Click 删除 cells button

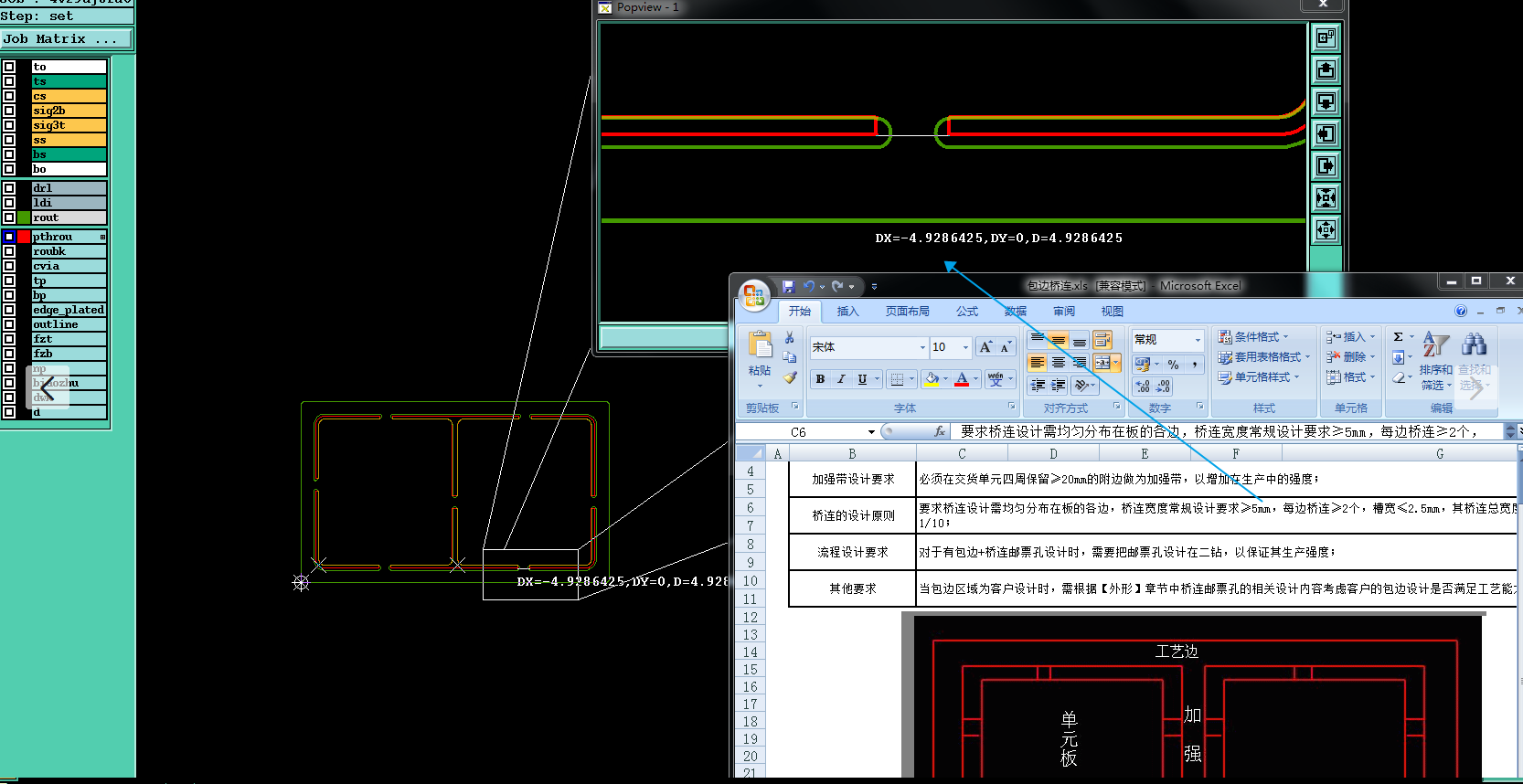(x=1350, y=357)
